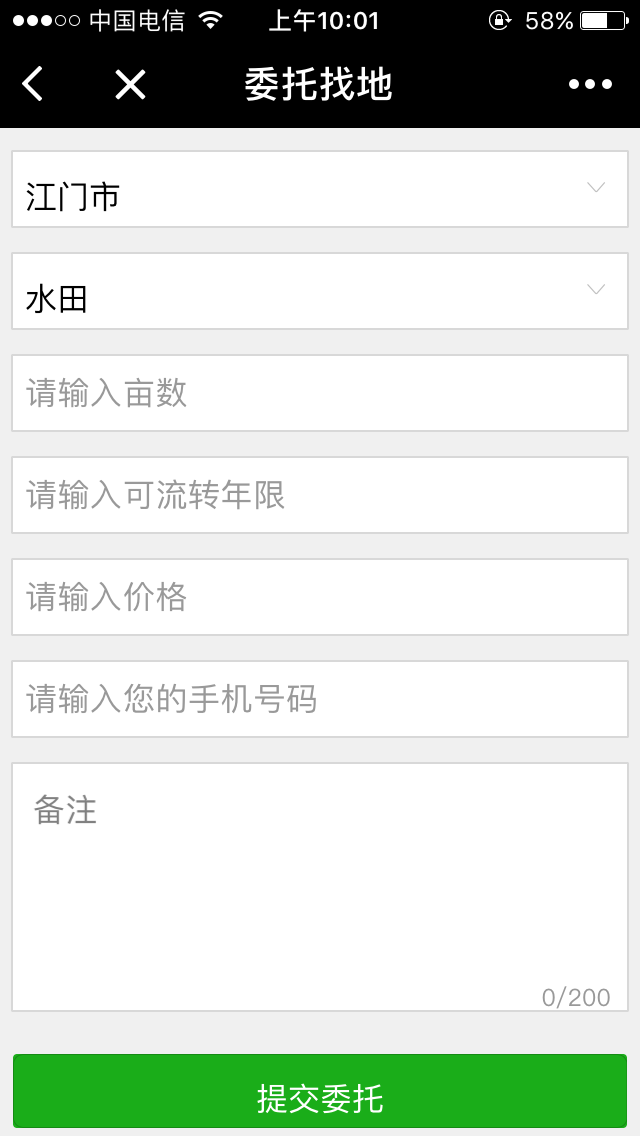The height and width of the screenshot is (1136, 640).
Task: Open the three-dot more options menu
Action: [x=590, y=85]
